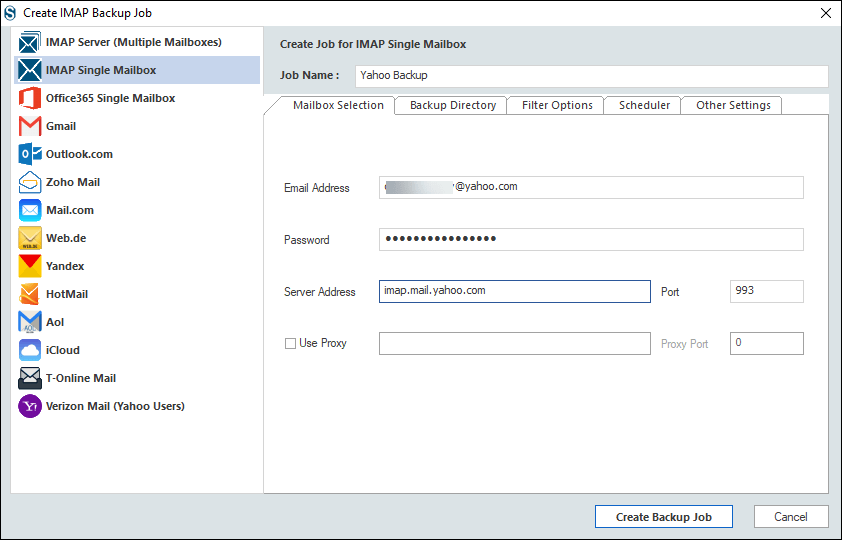The height and width of the screenshot is (540, 842).
Task: Click the app logo in title bar
Action: 10,12
